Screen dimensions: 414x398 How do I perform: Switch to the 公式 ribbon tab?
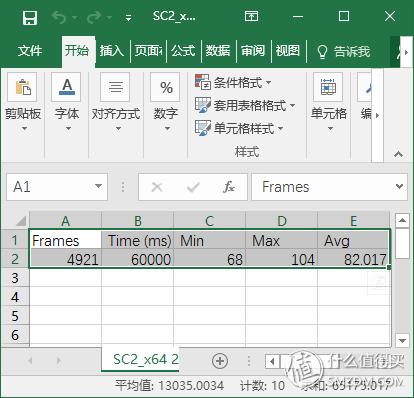(183, 51)
